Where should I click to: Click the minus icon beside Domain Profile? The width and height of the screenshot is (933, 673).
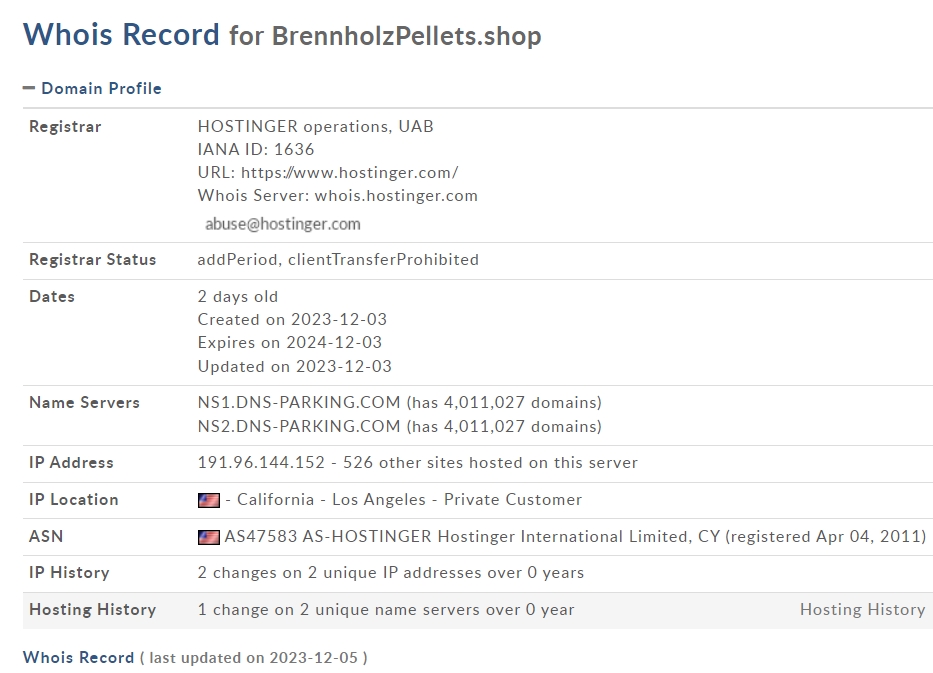(x=29, y=88)
